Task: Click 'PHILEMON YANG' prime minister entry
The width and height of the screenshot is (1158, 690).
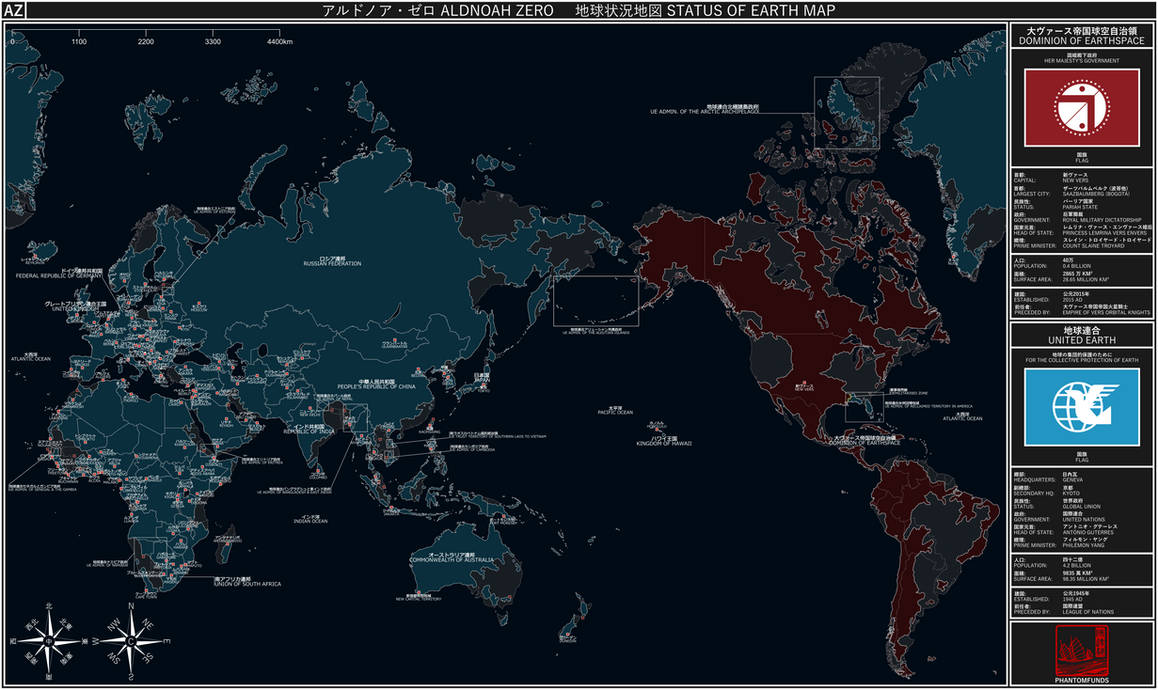Action: coord(1083,546)
